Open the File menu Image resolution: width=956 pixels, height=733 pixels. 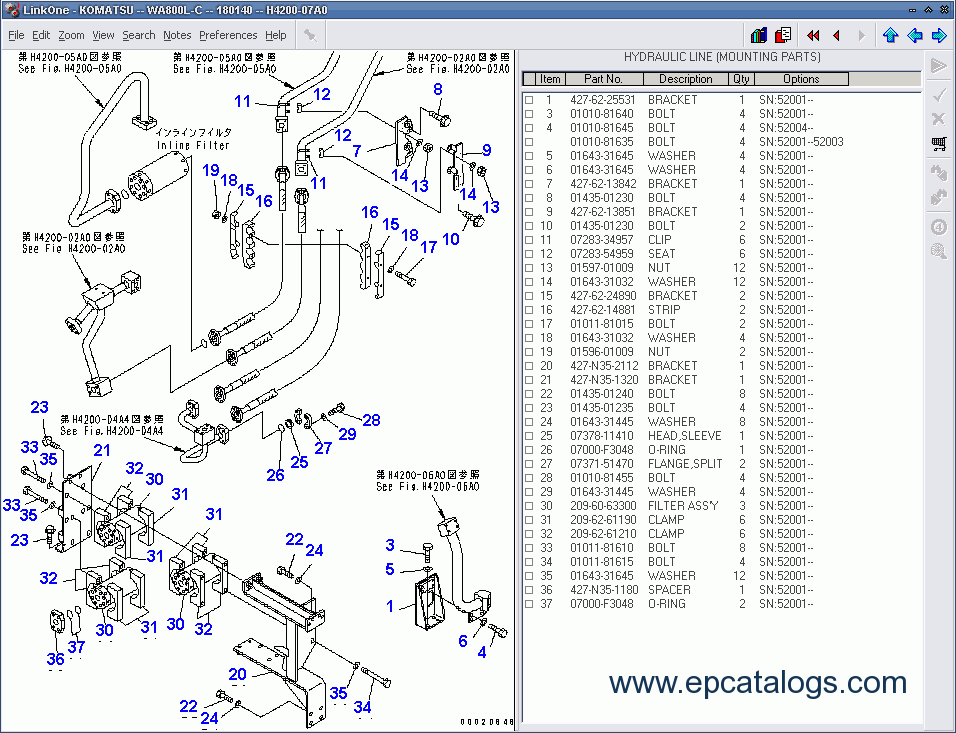(x=16, y=35)
